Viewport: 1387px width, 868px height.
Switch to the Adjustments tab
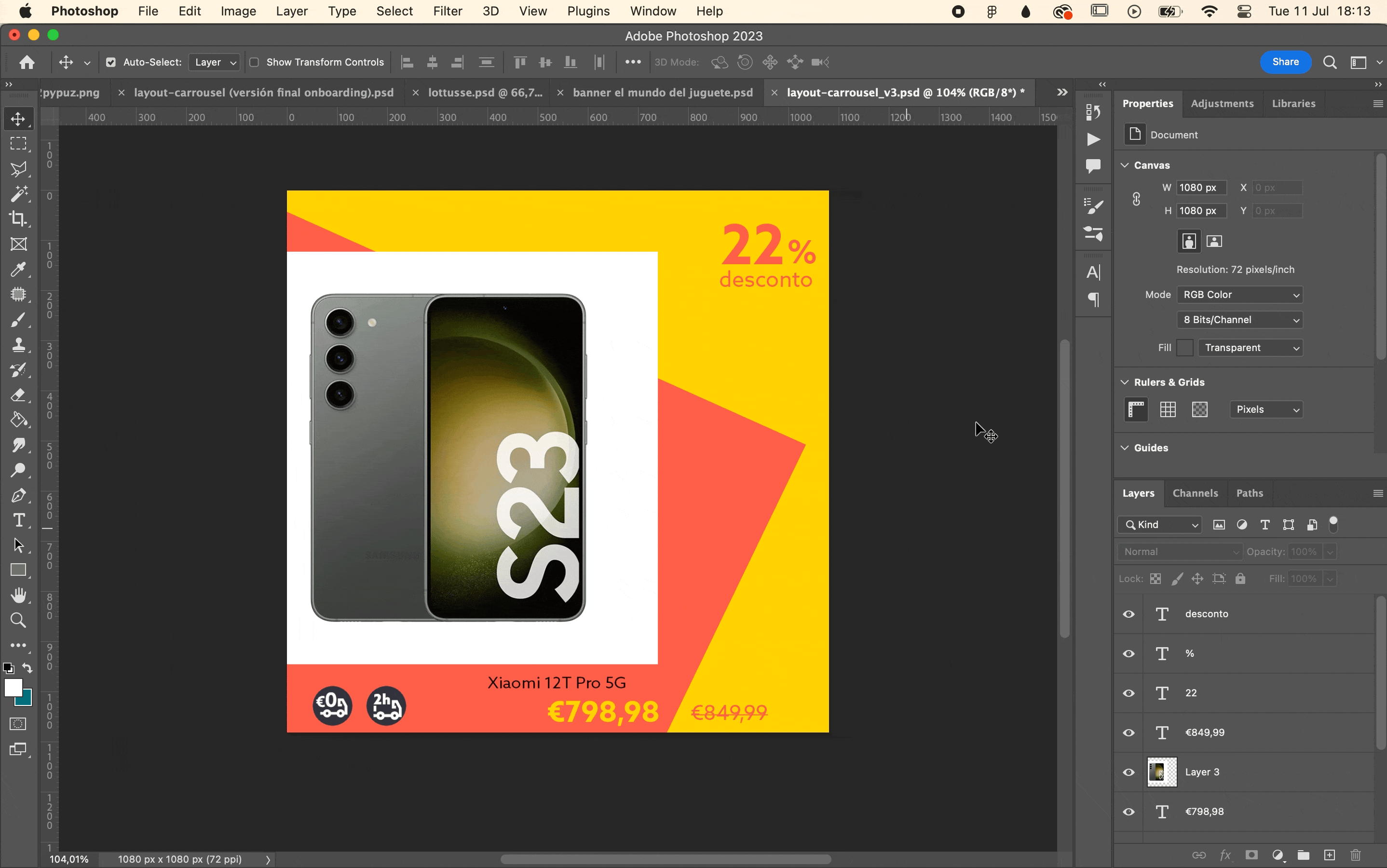[x=1222, y=103]
